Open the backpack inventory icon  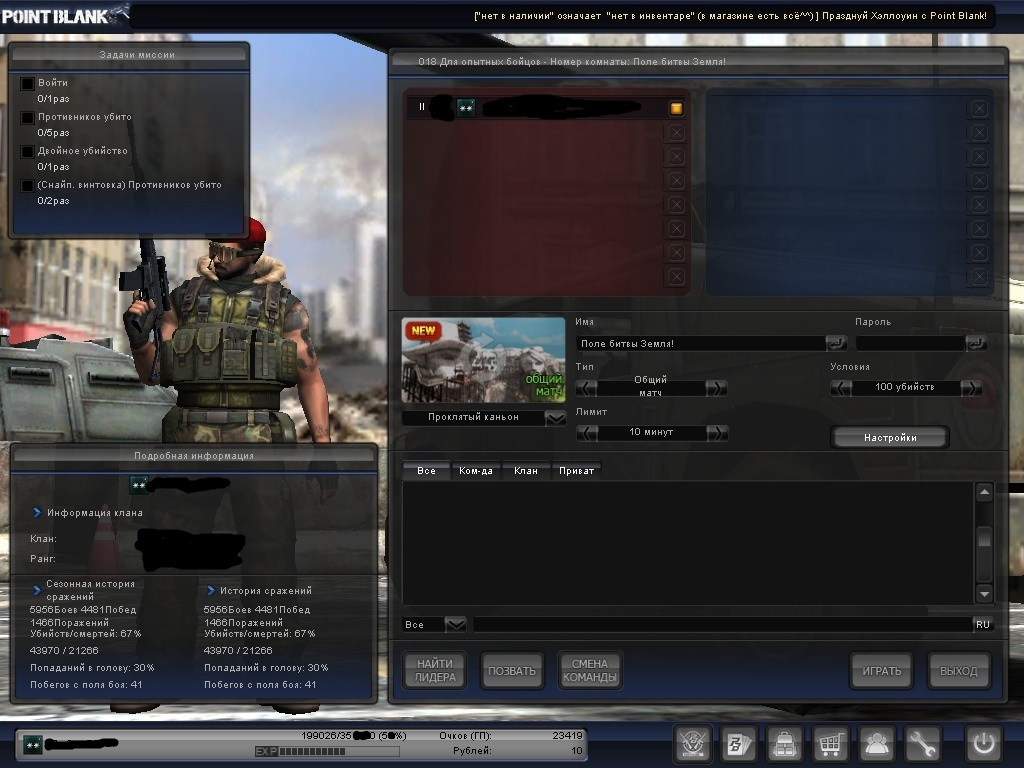(785, 744)
